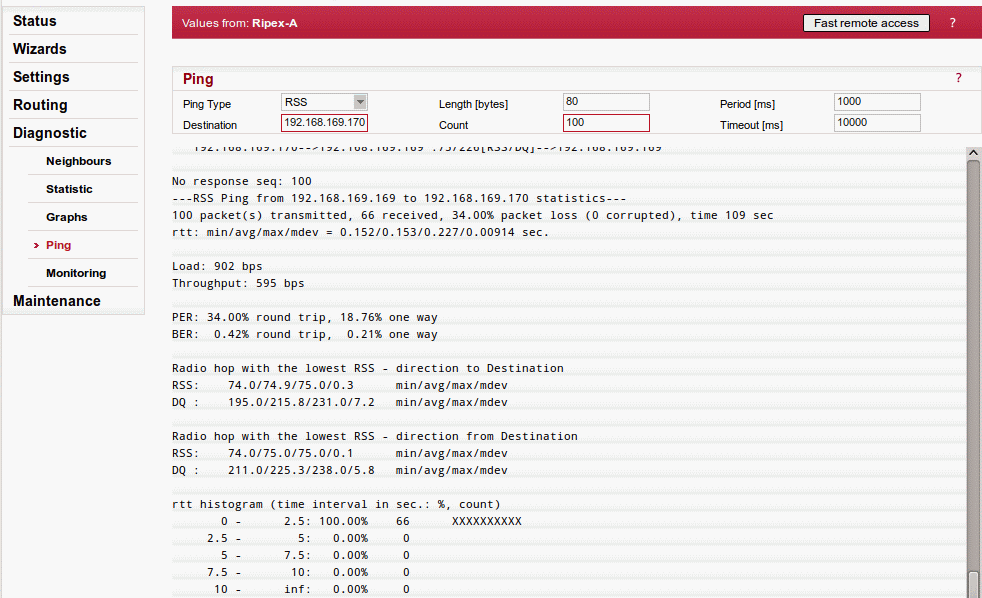
Task: Open the Routing menu section
Action: tap(40, 105)
